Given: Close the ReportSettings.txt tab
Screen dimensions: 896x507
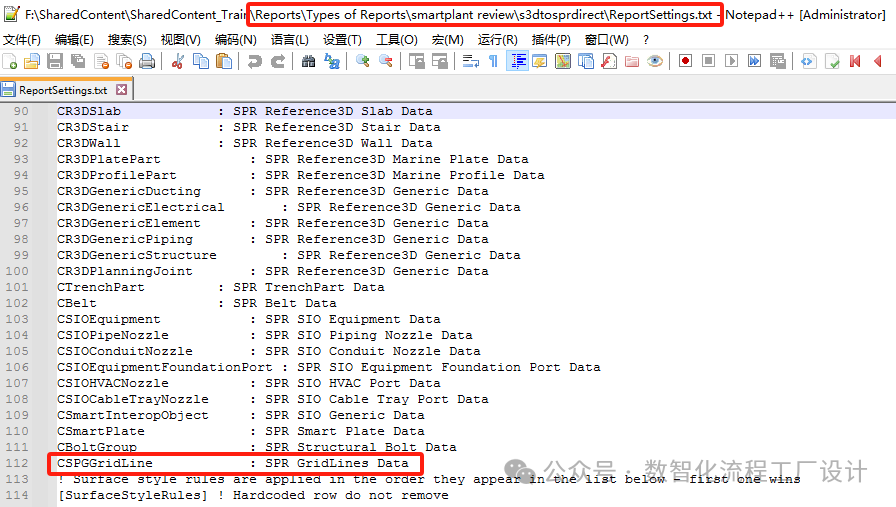Looking at the screenshot, I should pos(121,89).
